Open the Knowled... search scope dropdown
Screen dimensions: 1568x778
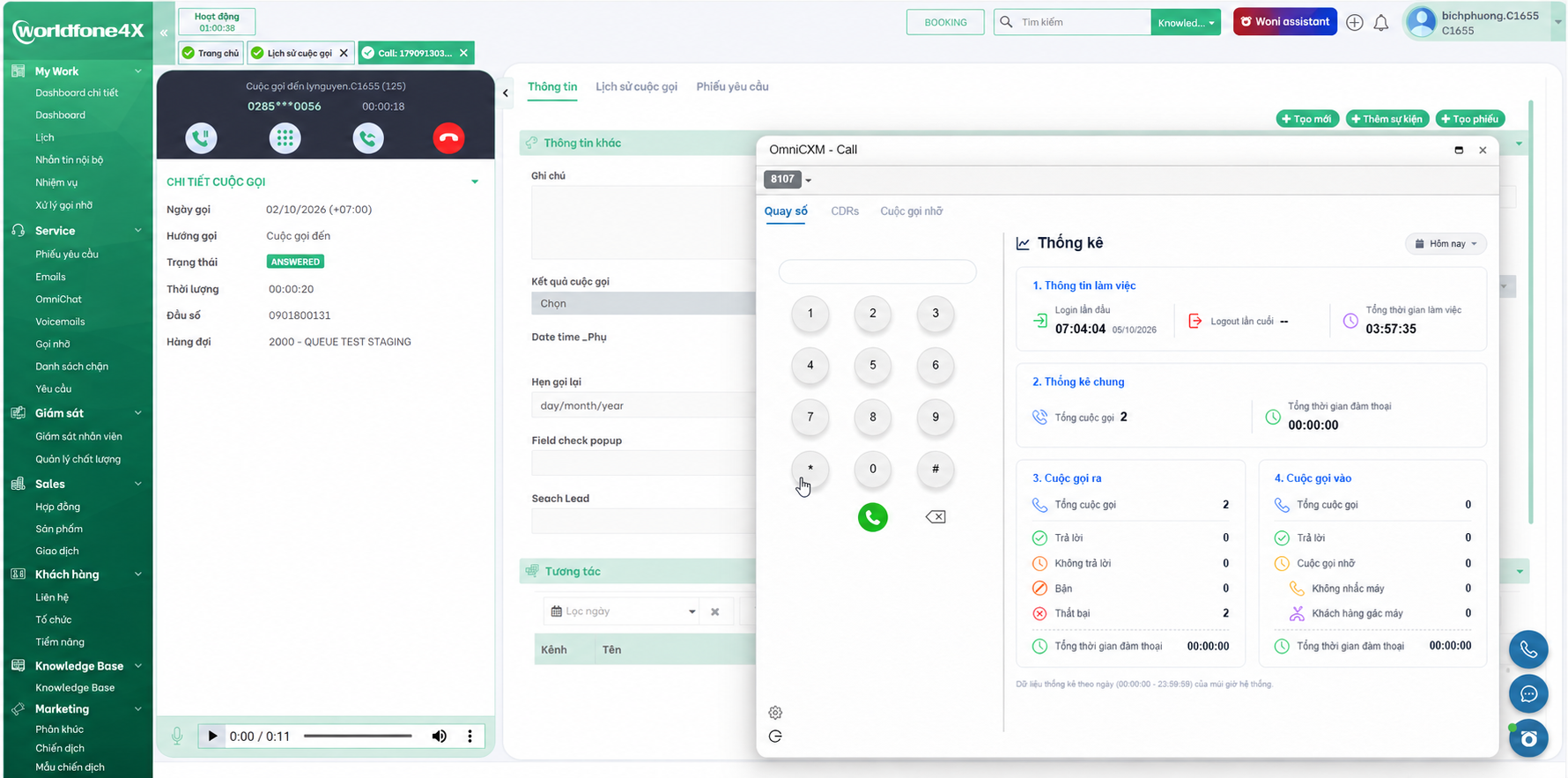(x=1186, y=23)
